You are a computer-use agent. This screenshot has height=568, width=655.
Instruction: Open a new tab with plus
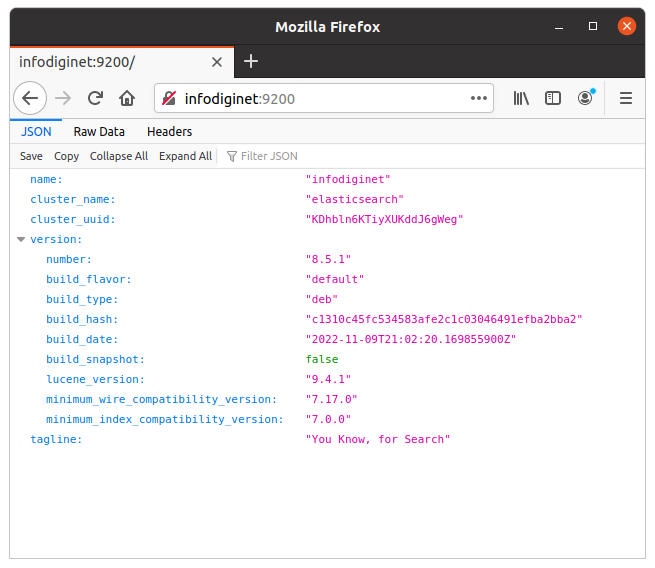[251, 61]
